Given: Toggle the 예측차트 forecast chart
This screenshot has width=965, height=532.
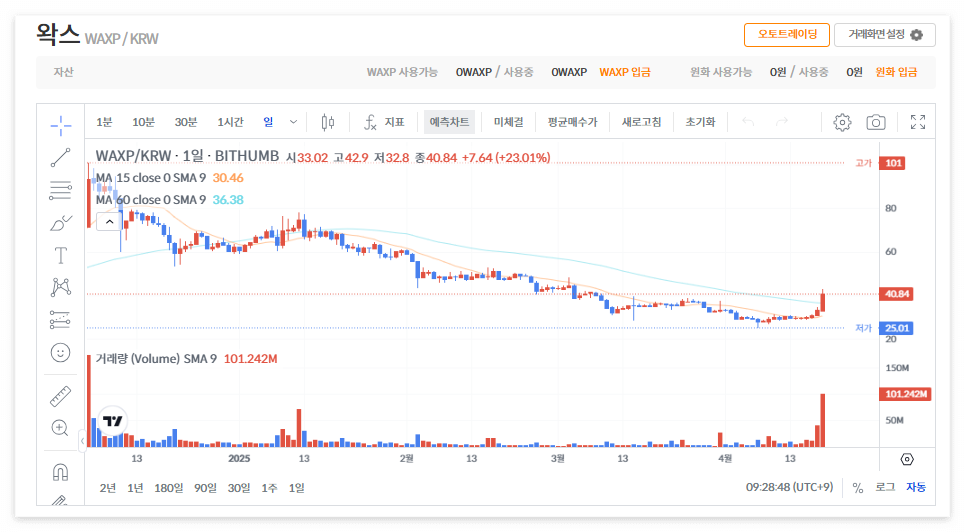Looking at the screenshot, I should tap(449, 122).
